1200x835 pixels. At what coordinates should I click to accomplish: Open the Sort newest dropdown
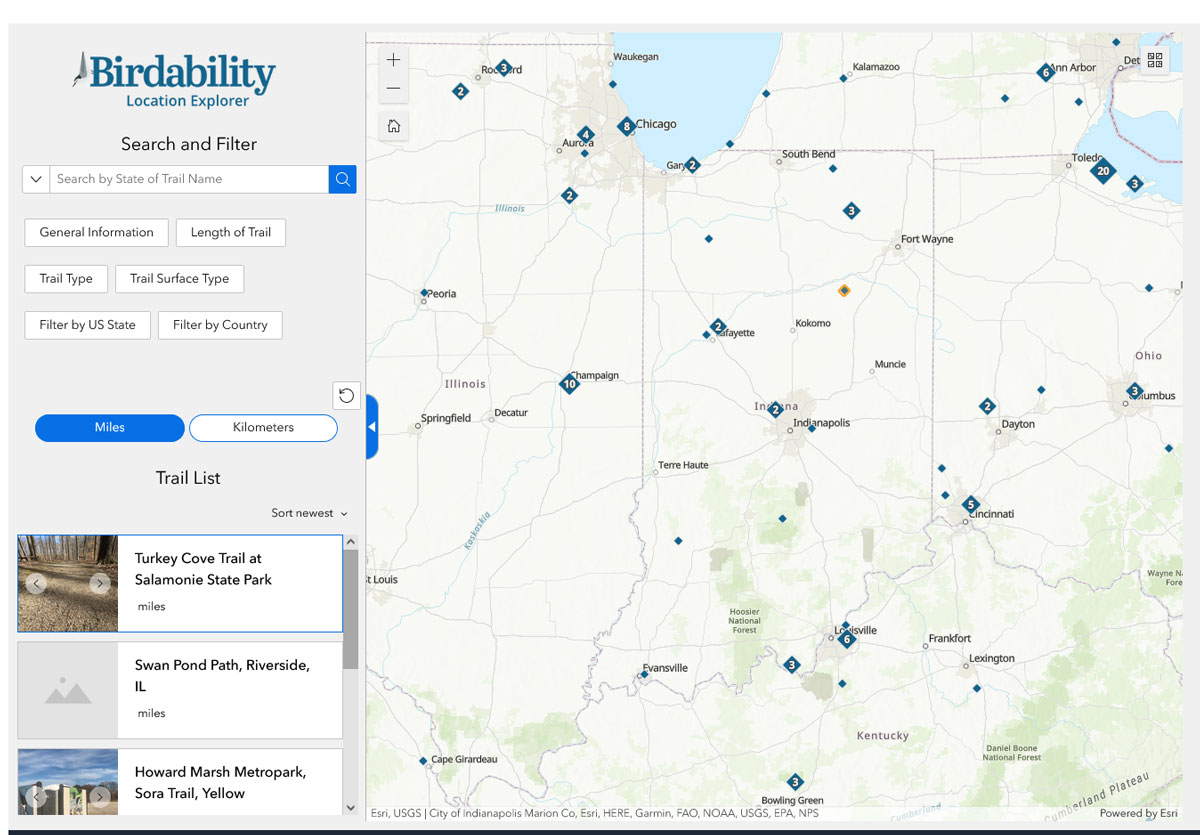click(309, 513)
